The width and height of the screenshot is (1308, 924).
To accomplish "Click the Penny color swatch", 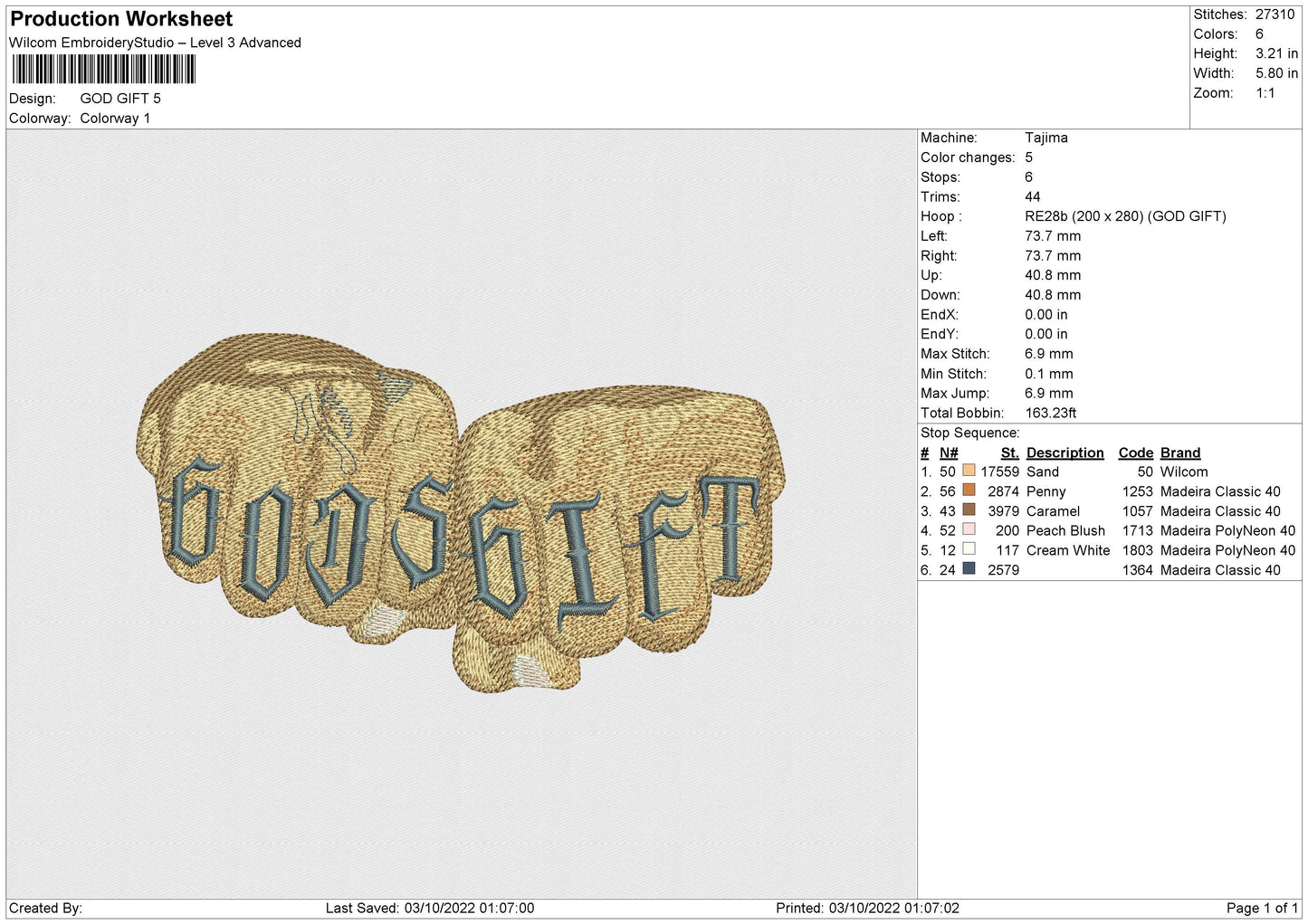I will point(969,491).
